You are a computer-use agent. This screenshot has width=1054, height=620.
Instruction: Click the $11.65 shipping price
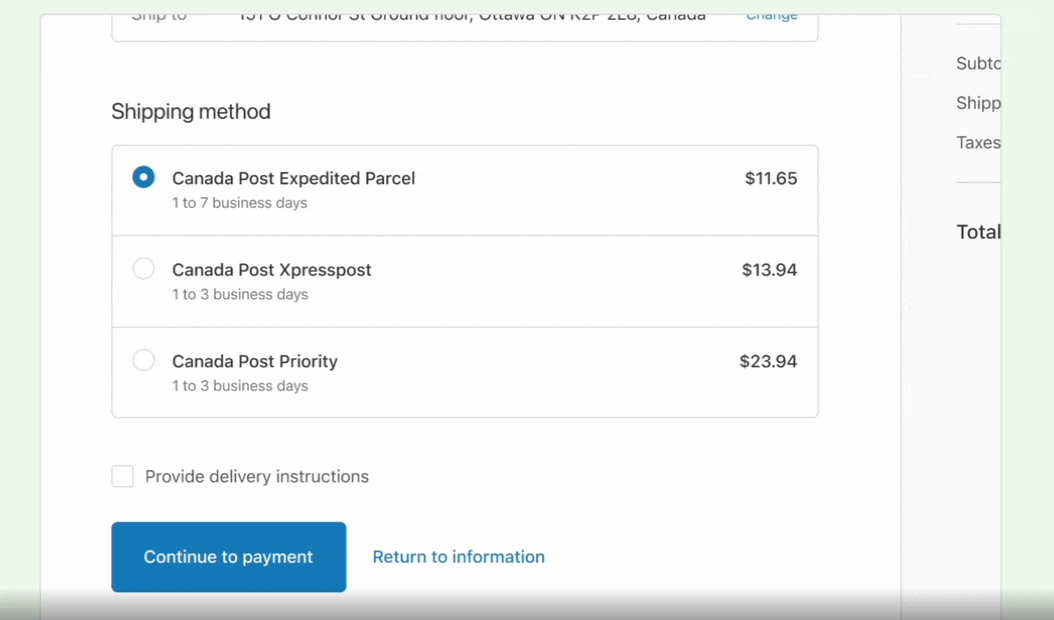point(771,178)
